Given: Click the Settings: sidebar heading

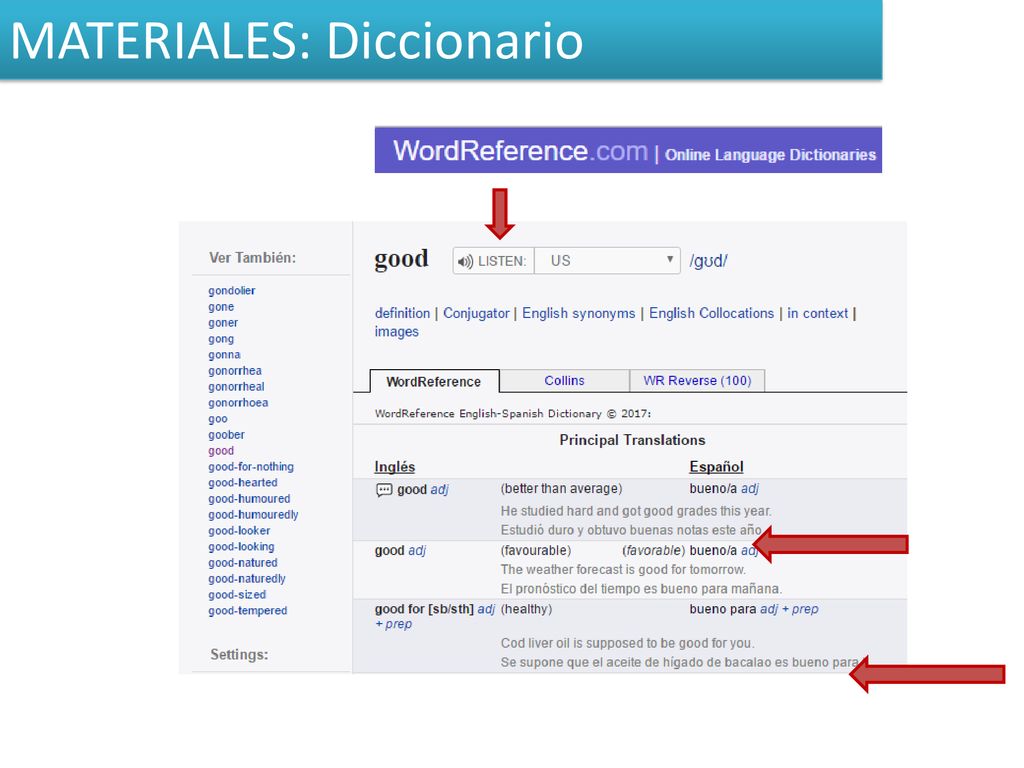Looking at the screenshot, I should click(239, 654).
